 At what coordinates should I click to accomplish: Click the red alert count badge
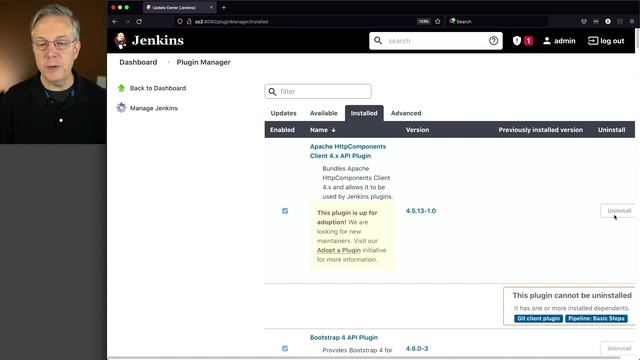coord(528,41)
